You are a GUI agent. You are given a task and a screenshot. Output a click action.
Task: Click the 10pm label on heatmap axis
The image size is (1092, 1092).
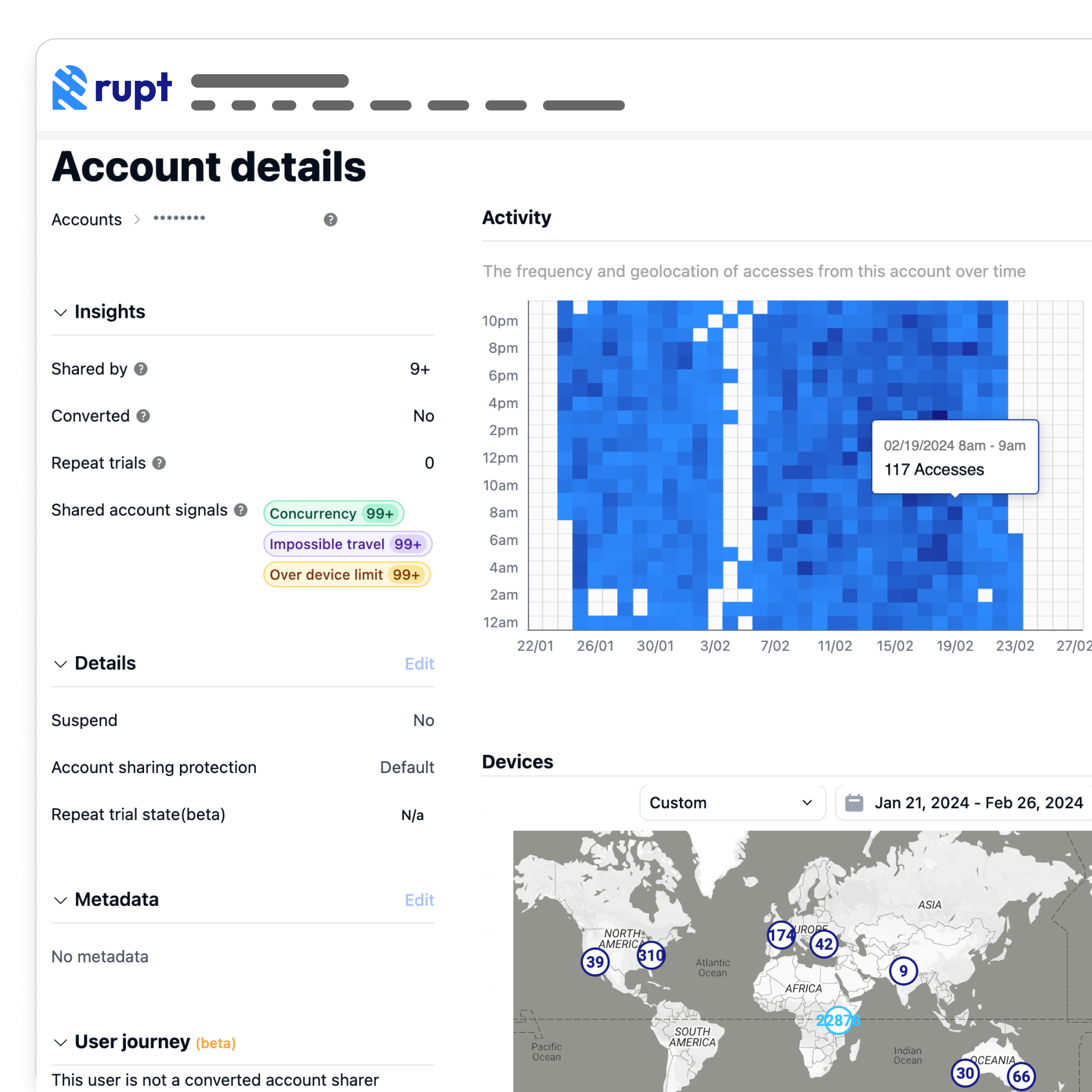click(x=499, y=321)
